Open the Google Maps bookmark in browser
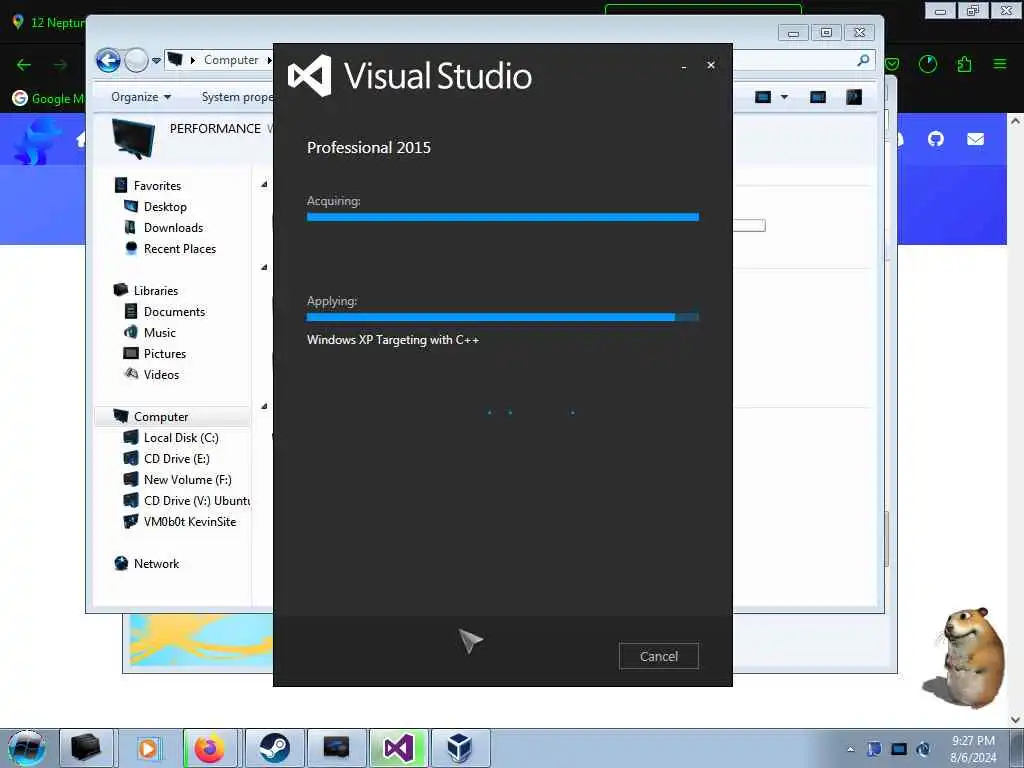This screenshot has width=1024, height=768. coord(48,99)
